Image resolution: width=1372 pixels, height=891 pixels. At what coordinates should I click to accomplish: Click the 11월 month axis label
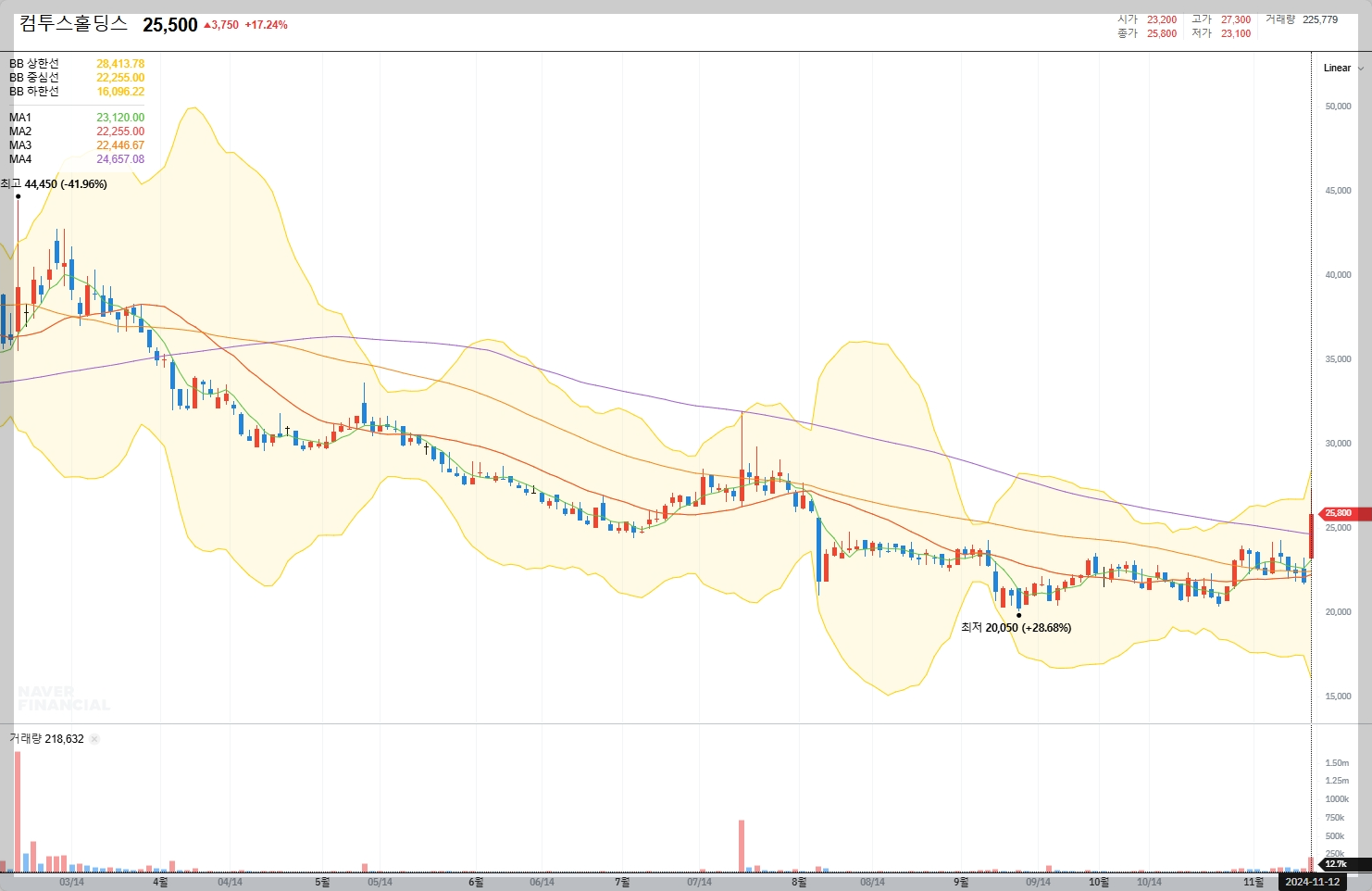(x=1254, y=882)
